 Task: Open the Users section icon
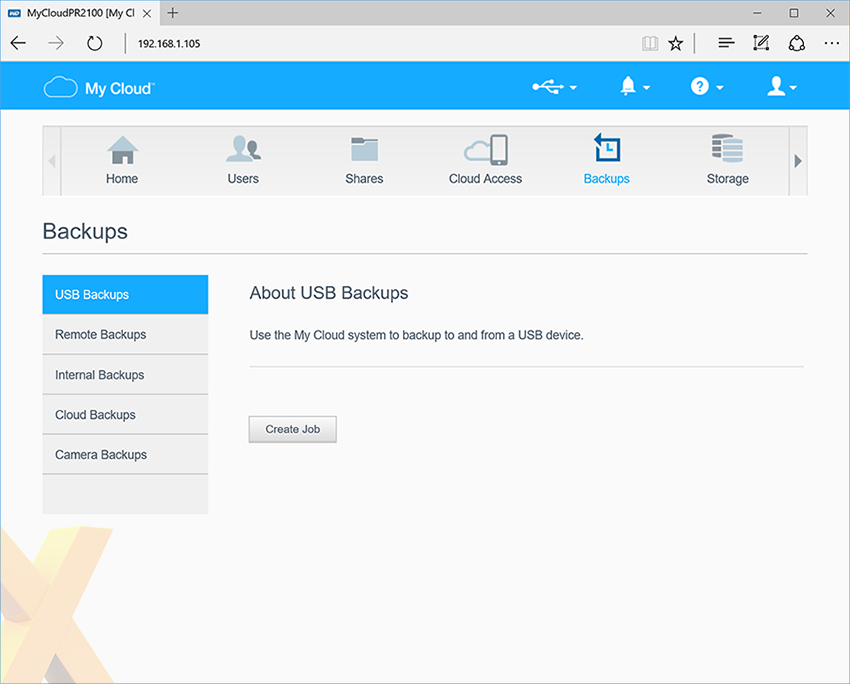click(243, 149)
